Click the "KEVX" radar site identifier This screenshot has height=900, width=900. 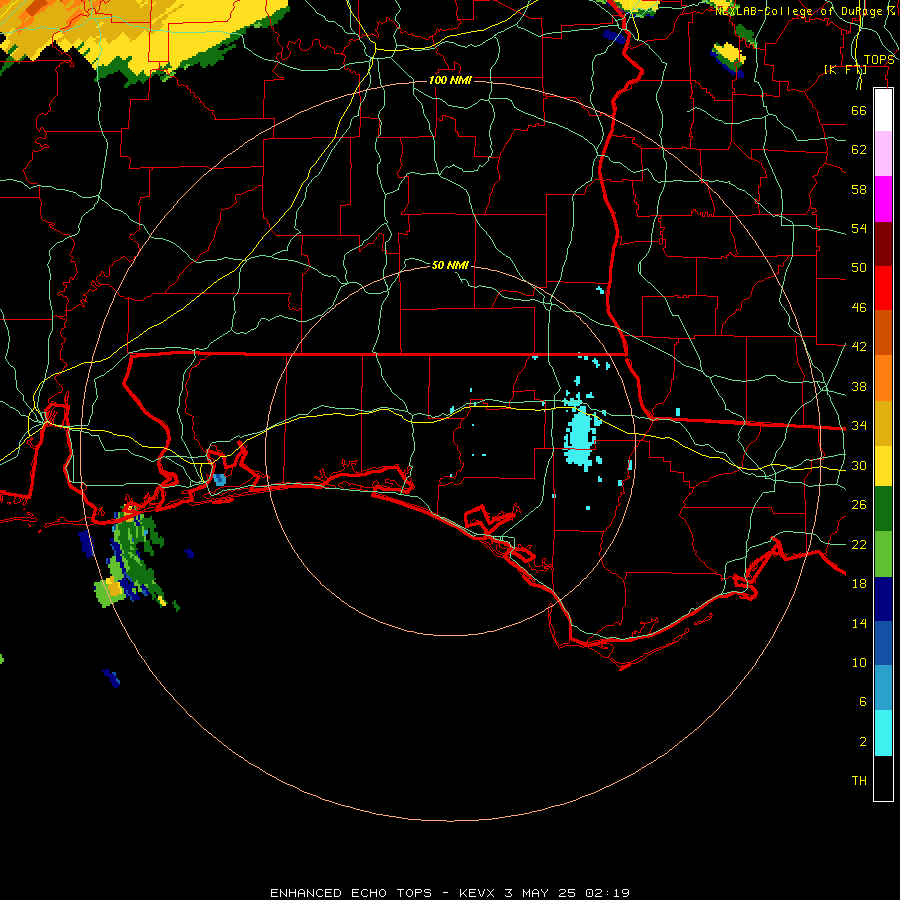[x=477, y=893]
